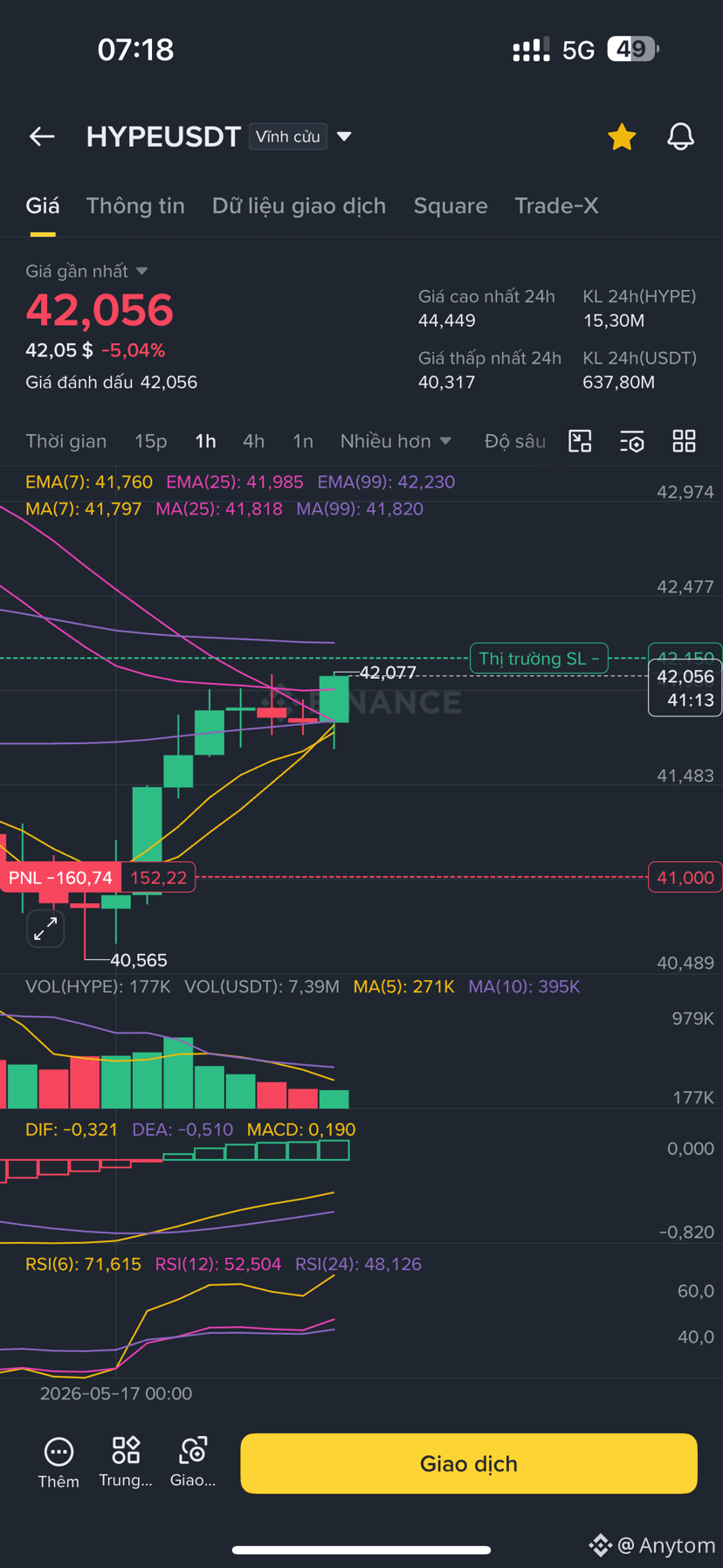Select the Vĩnh cửu contract label
The width and height of the screenshot is (723, 1568).
(288, 136)
